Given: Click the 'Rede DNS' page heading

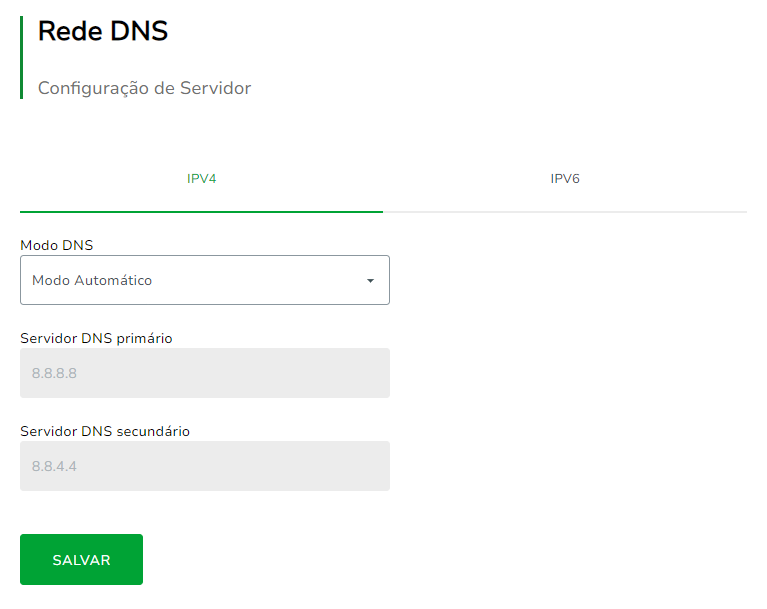Looking at the screenshot, I should point(103,32).
